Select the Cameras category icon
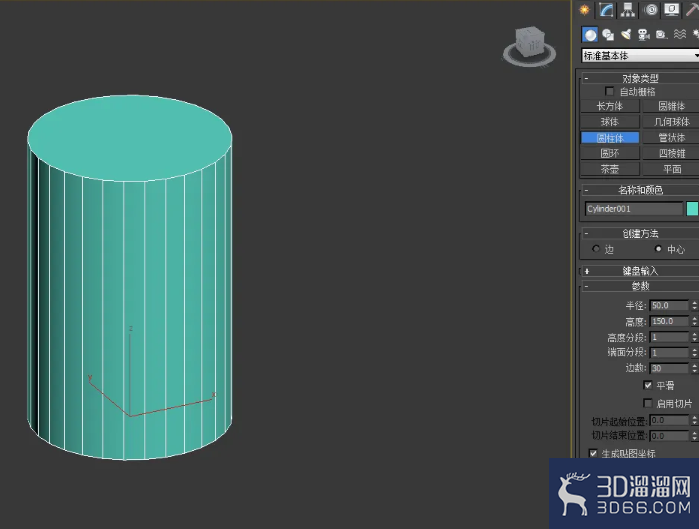The width and height of the screenshot is (699, 529). point(643,35)
